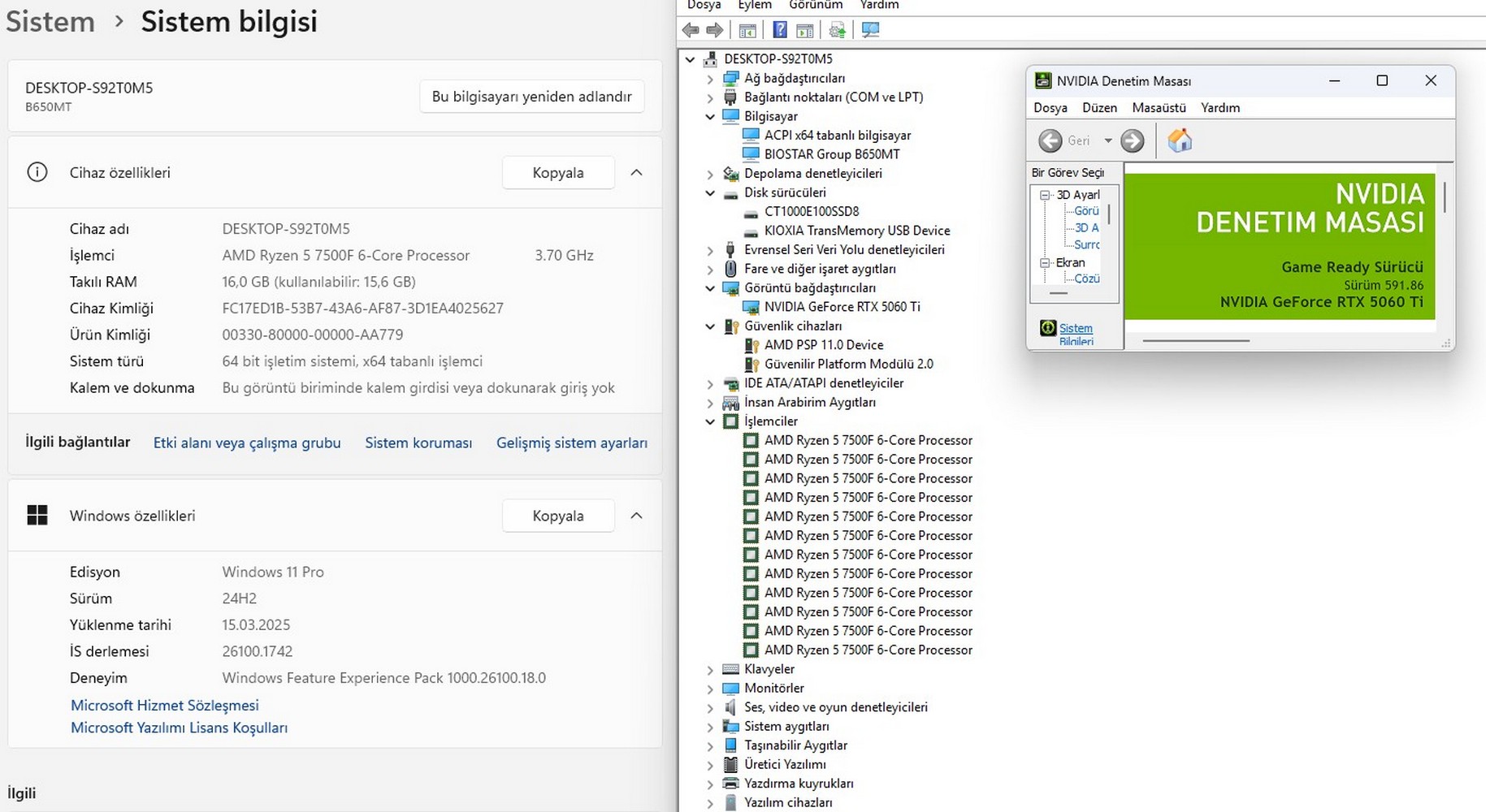Open the Geri history dropdown arrow

pos(1107,140)
